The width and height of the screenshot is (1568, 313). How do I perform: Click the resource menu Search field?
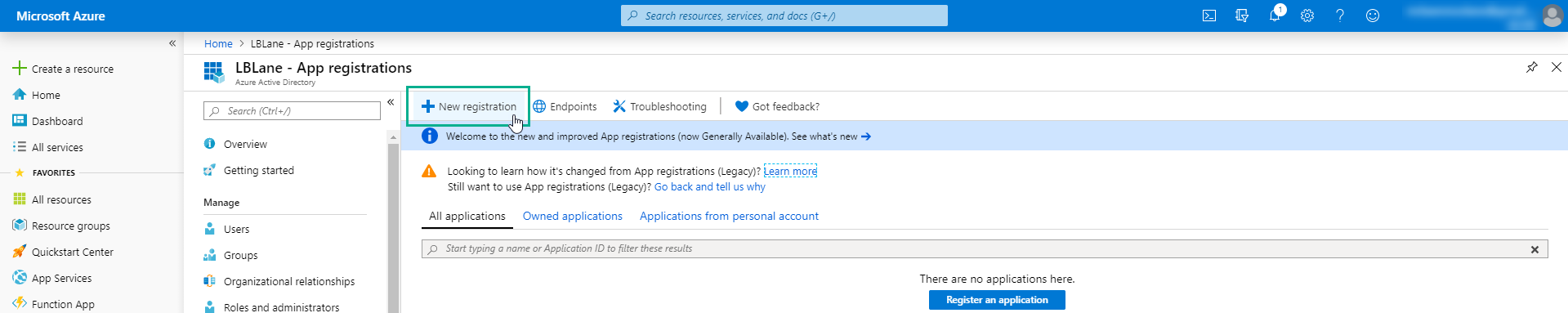(292, 110)
